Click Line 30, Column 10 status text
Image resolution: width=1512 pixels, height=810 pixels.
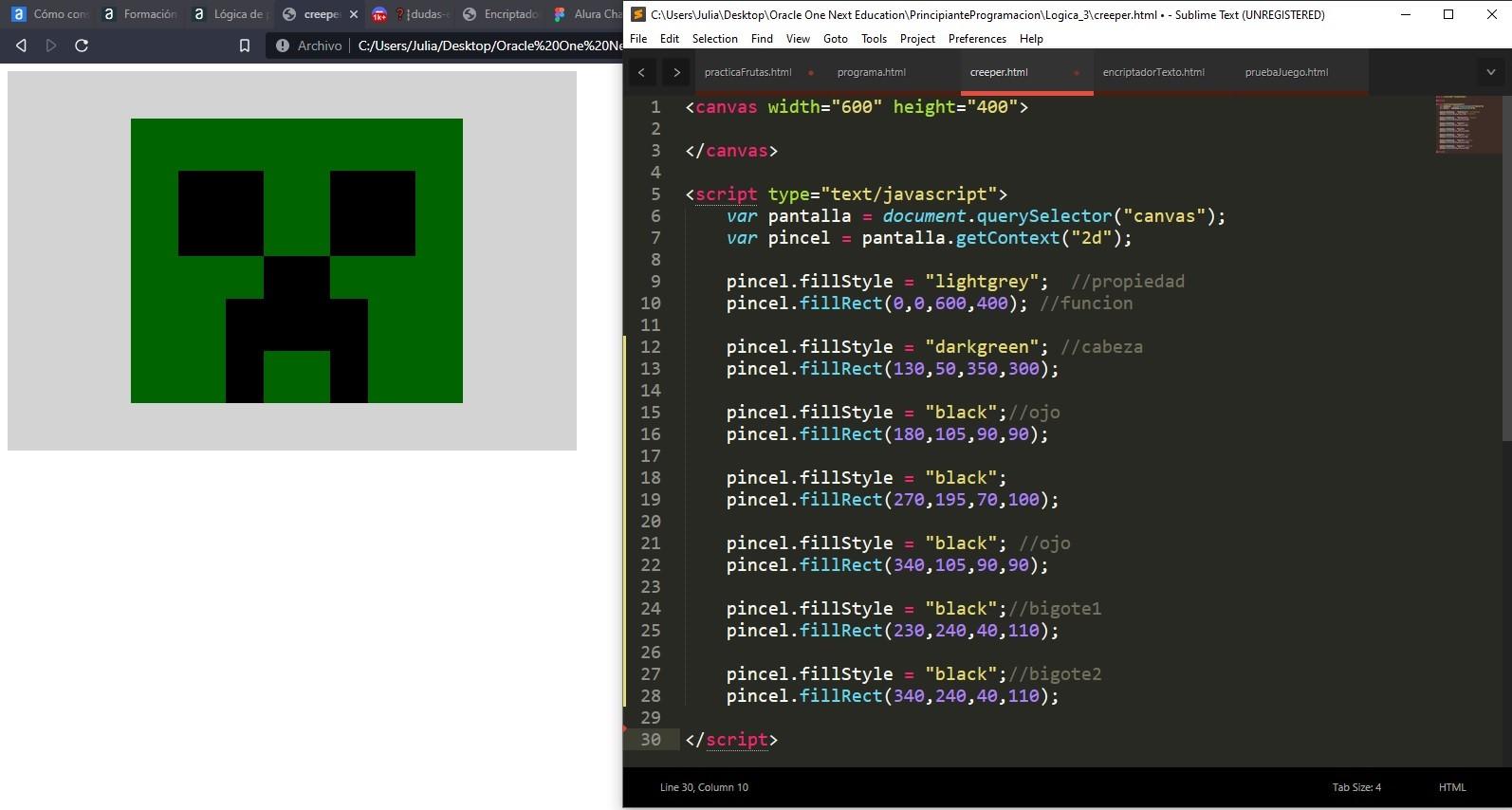coord(704,787)
